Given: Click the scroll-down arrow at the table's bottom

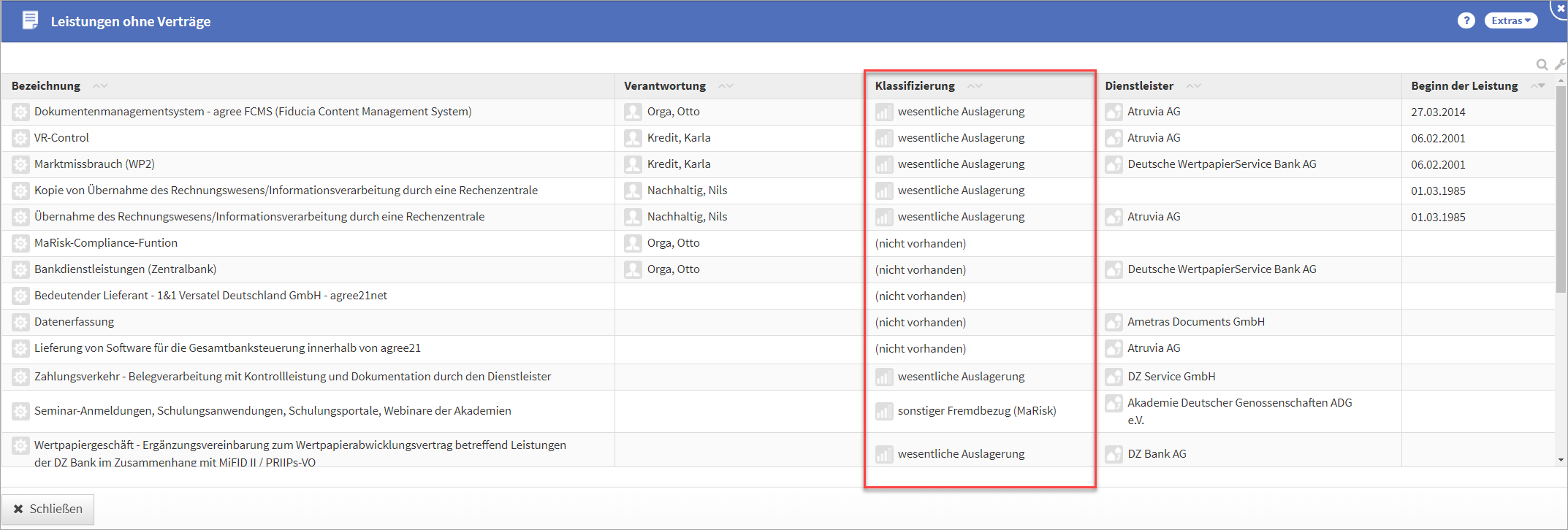Looking at the screenshot, I should pos(1561,460).
